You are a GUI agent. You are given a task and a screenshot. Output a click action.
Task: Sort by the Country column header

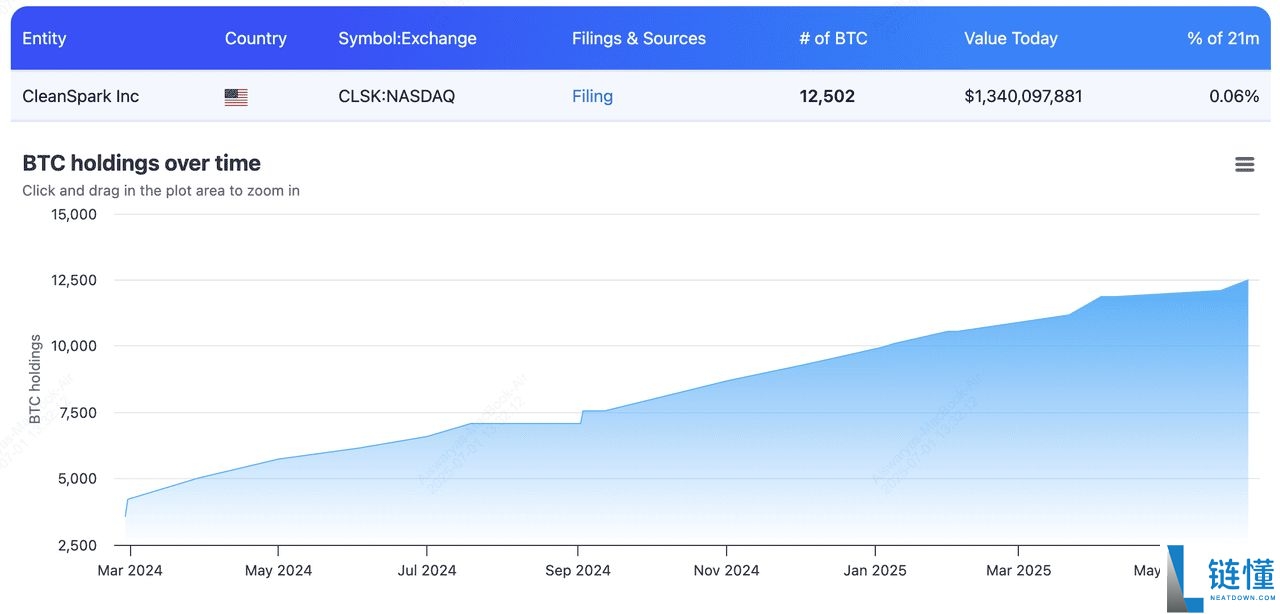click(x=255, y=39)
